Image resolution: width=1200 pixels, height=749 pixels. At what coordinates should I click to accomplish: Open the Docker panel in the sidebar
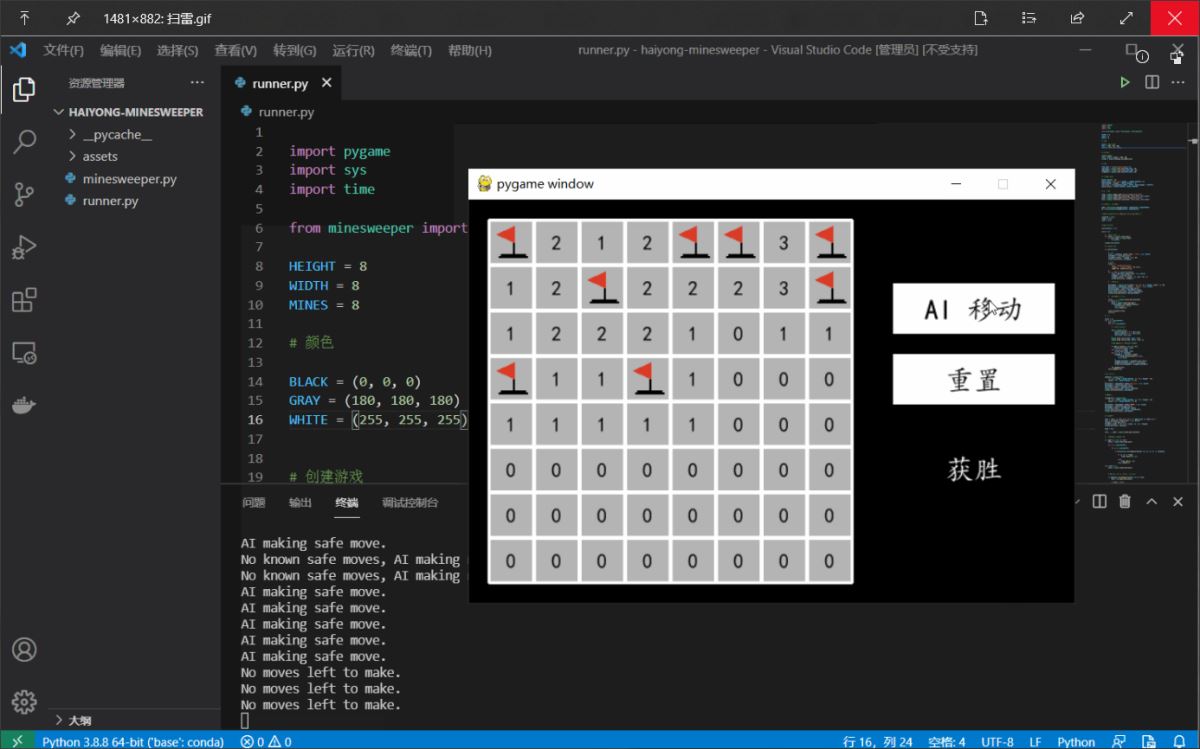[x=24, y=405]
